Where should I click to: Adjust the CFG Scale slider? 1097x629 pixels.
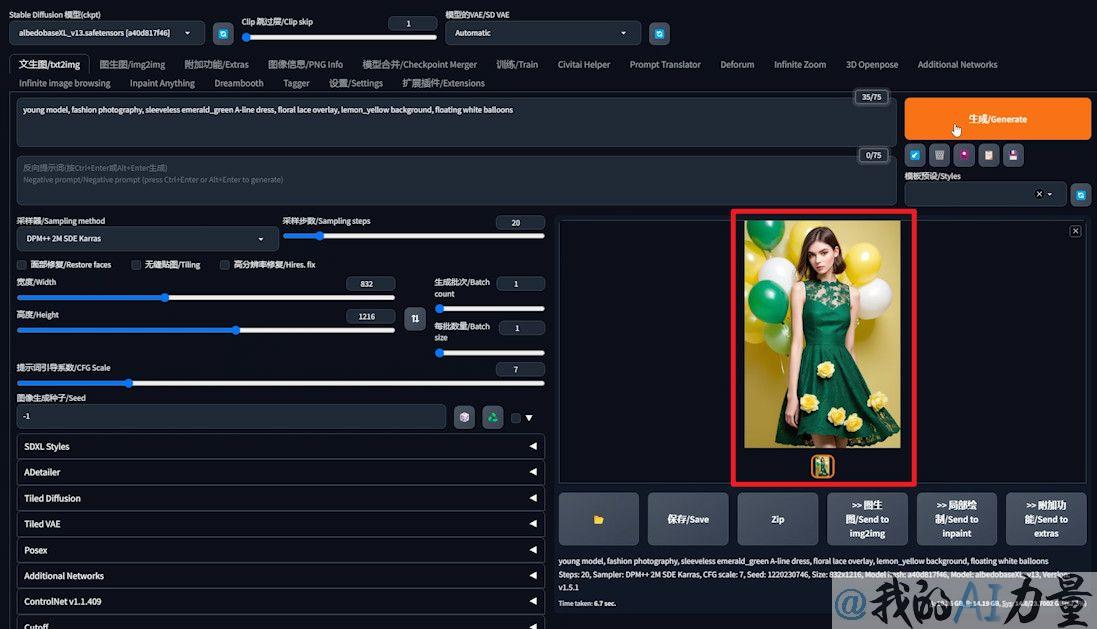click(x=281, y=383)
